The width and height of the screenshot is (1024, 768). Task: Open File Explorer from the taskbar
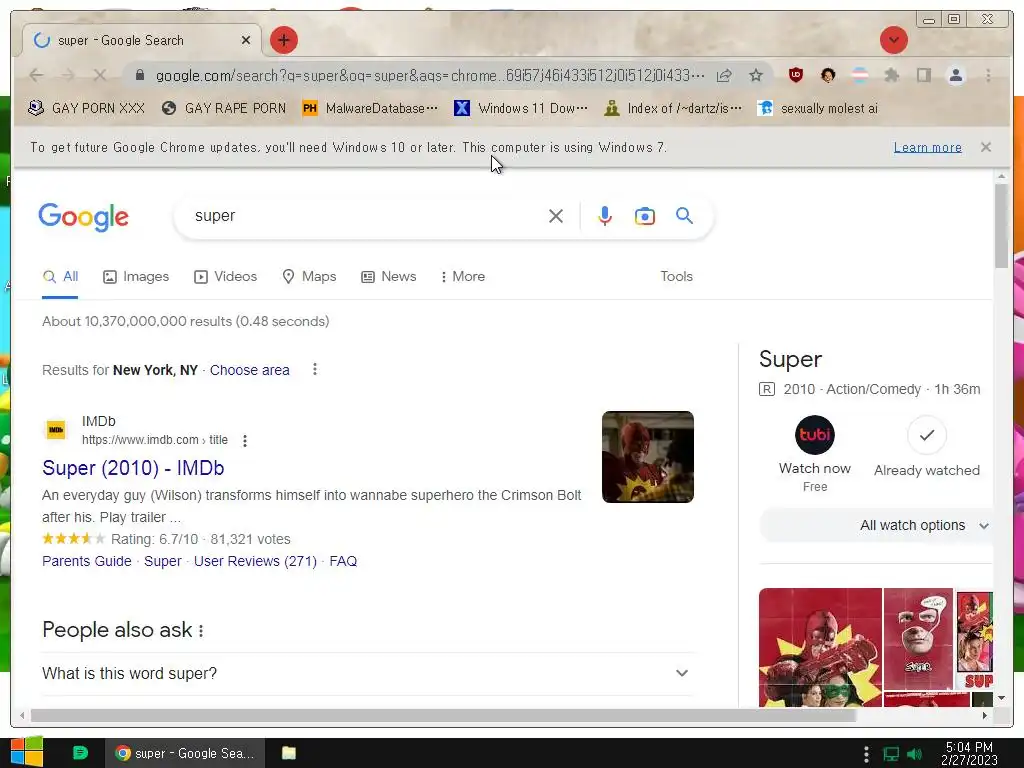pyautogui.click(x=289, y=753)
